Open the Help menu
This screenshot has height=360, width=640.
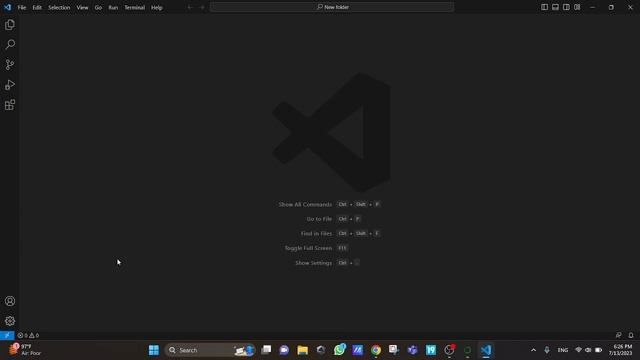(157, 7)
